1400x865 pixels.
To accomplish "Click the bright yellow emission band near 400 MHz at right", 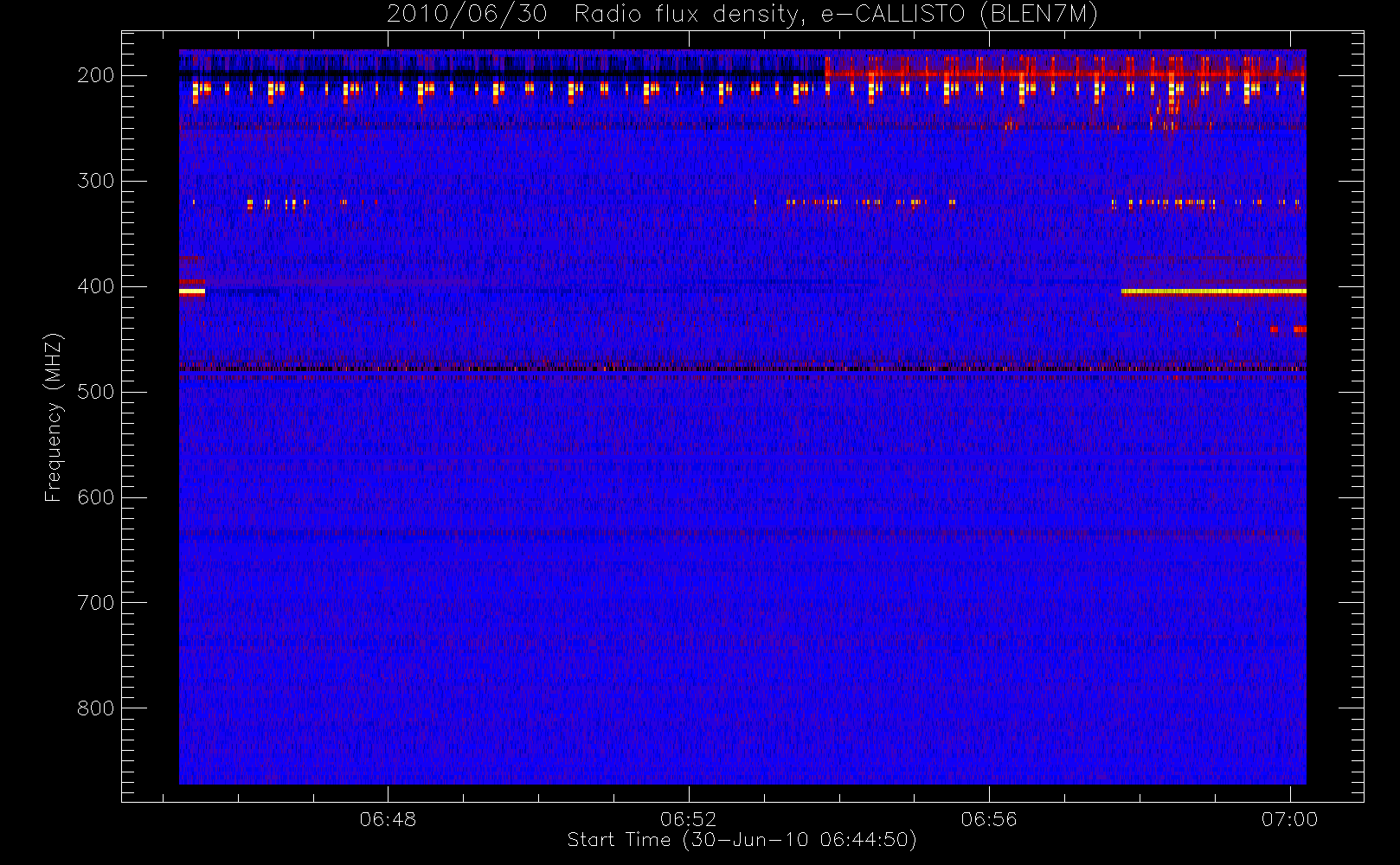I will click(1213, 292).
